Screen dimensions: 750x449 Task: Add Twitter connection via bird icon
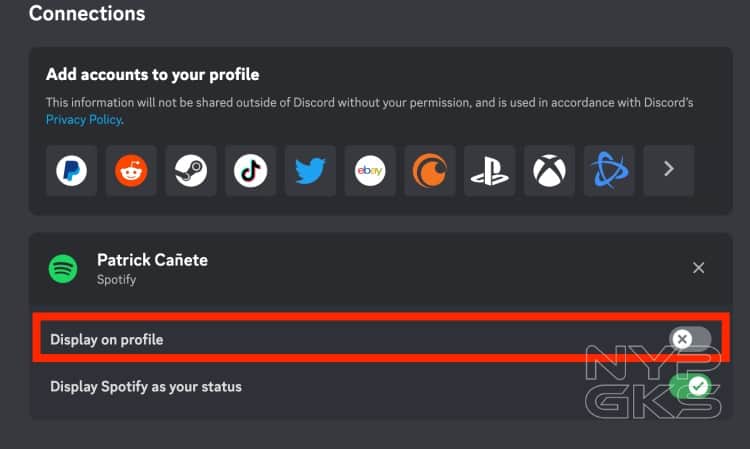pos(310,171)
